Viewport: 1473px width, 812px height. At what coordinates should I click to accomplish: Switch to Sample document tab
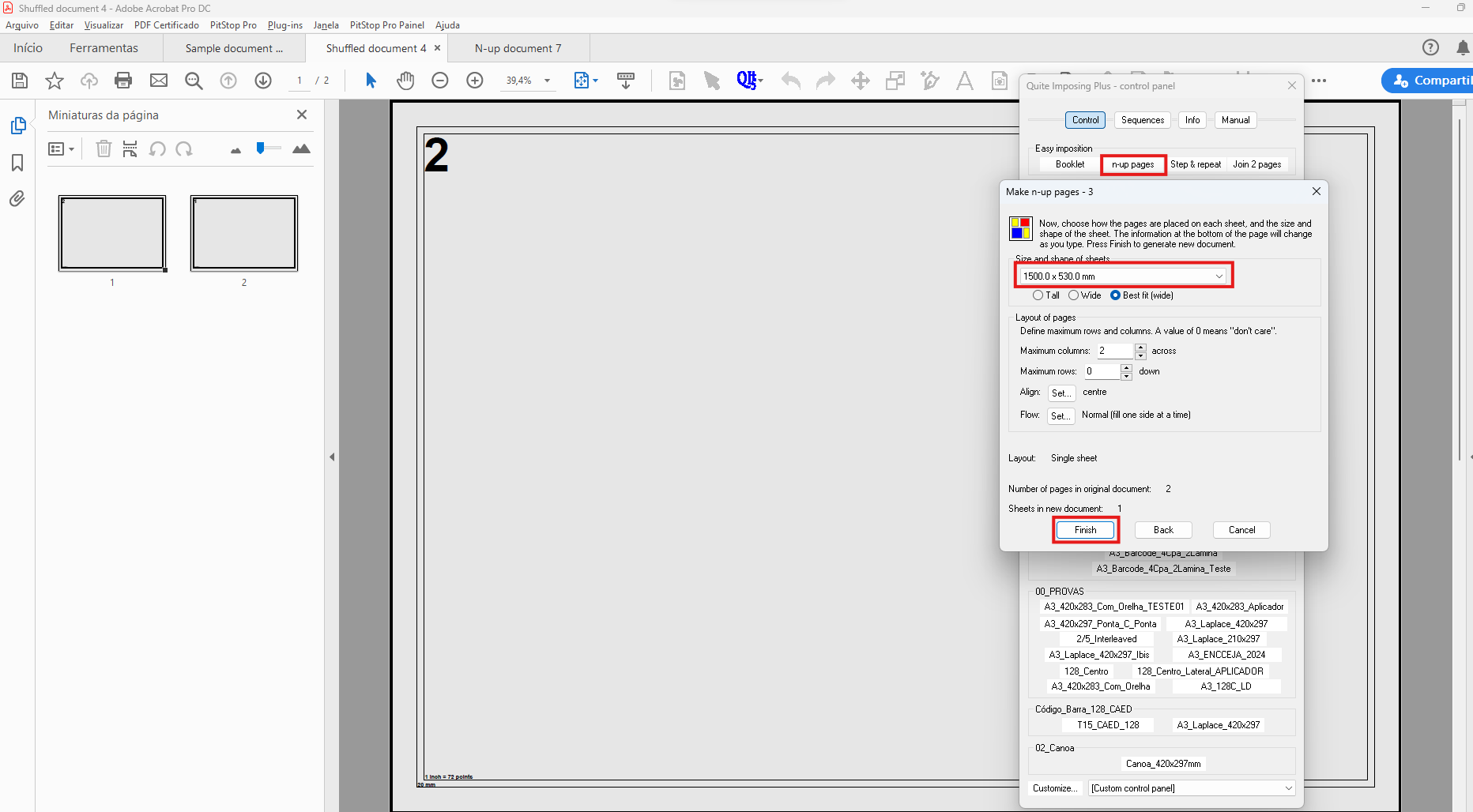(x=234, y=48)
